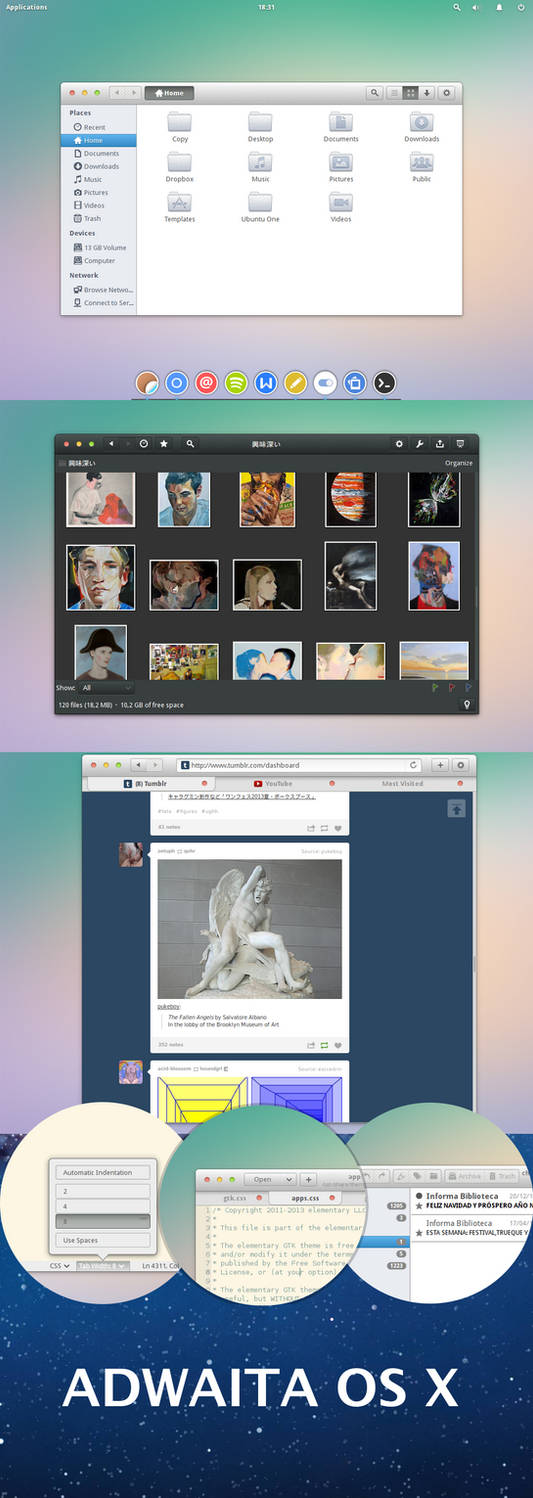Click the Home path button
This screenshot has height=1498, width=533.
pos(169,93)
